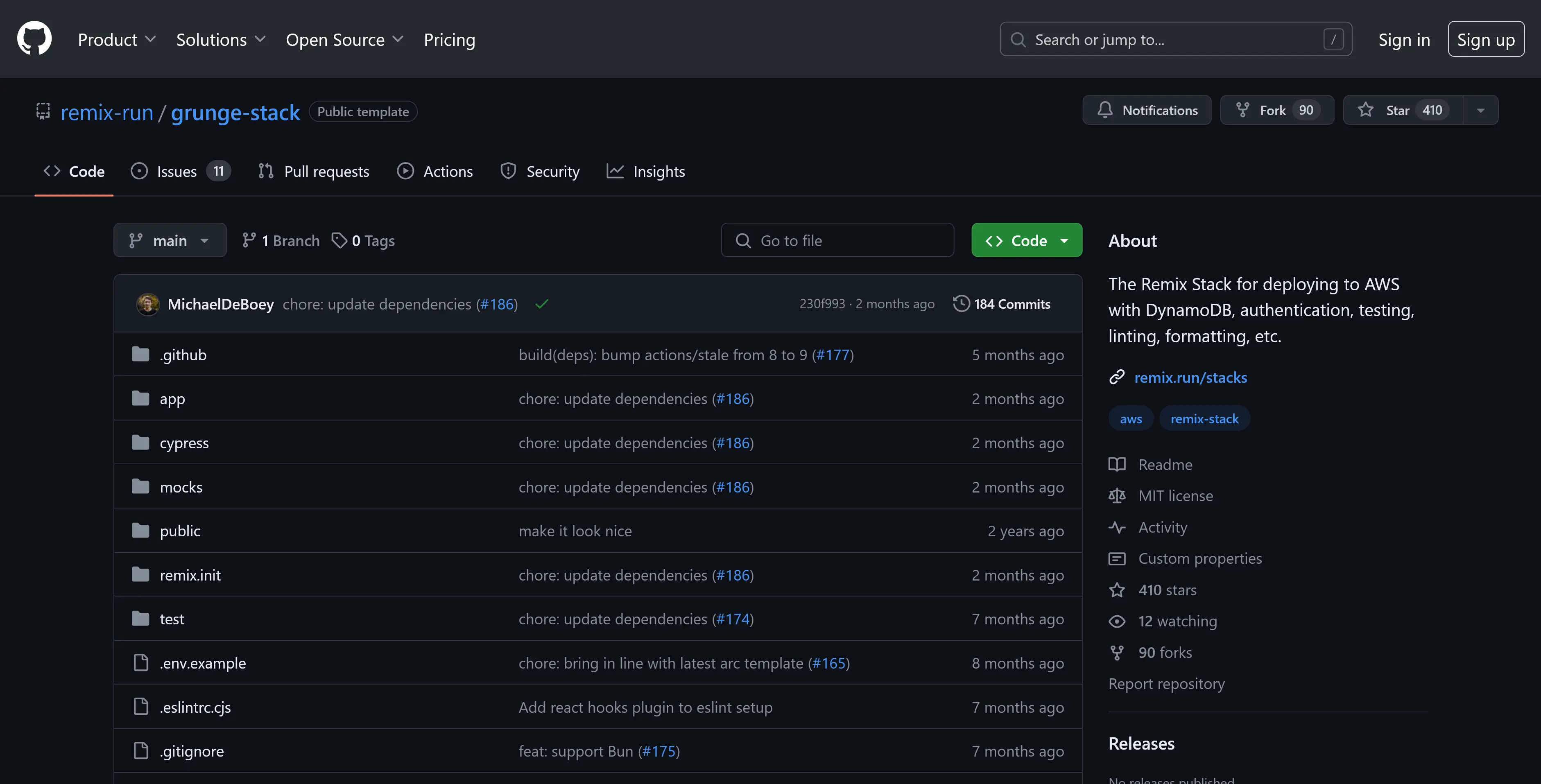Open the Pull requests tab
The image size is (1541, 784).
(313, 172)
